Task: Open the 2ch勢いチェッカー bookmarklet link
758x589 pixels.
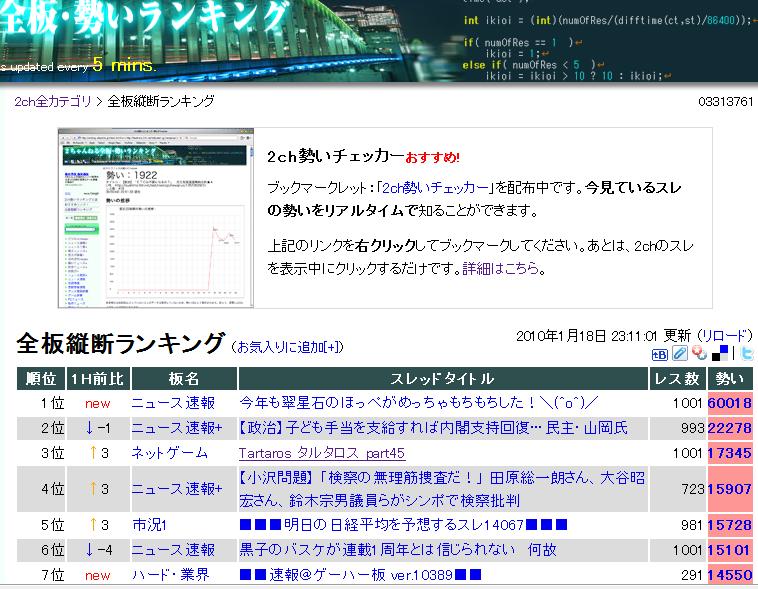Action: tap(436, 187)
